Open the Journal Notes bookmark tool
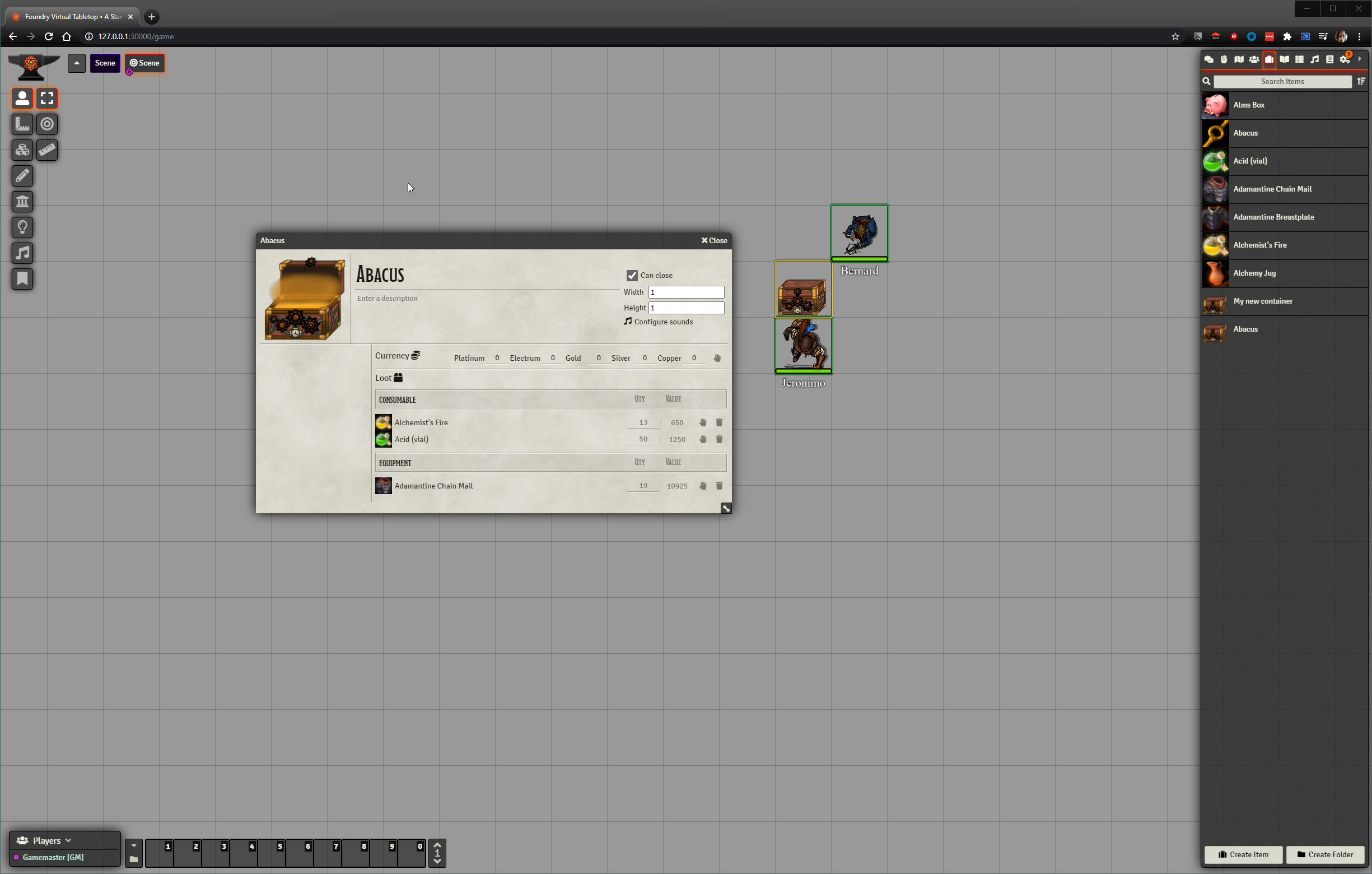1372x874 pixels. [x=22, y=279]
